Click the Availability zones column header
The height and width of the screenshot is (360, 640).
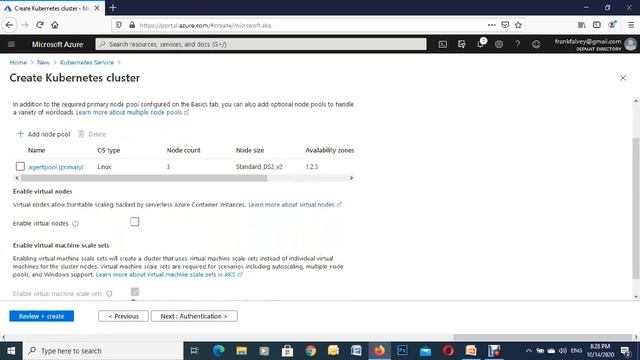pyautogui.click(x=330, y=150)
